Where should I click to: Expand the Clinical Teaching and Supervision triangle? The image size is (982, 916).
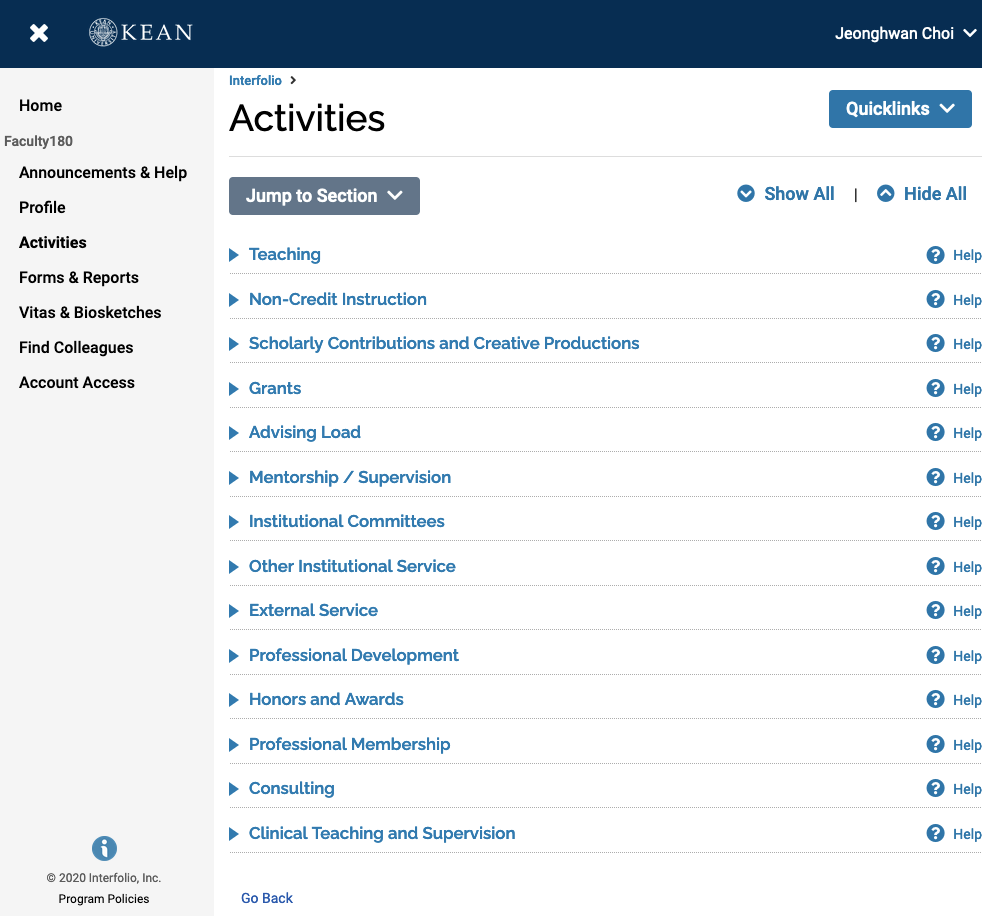point(234,833)
